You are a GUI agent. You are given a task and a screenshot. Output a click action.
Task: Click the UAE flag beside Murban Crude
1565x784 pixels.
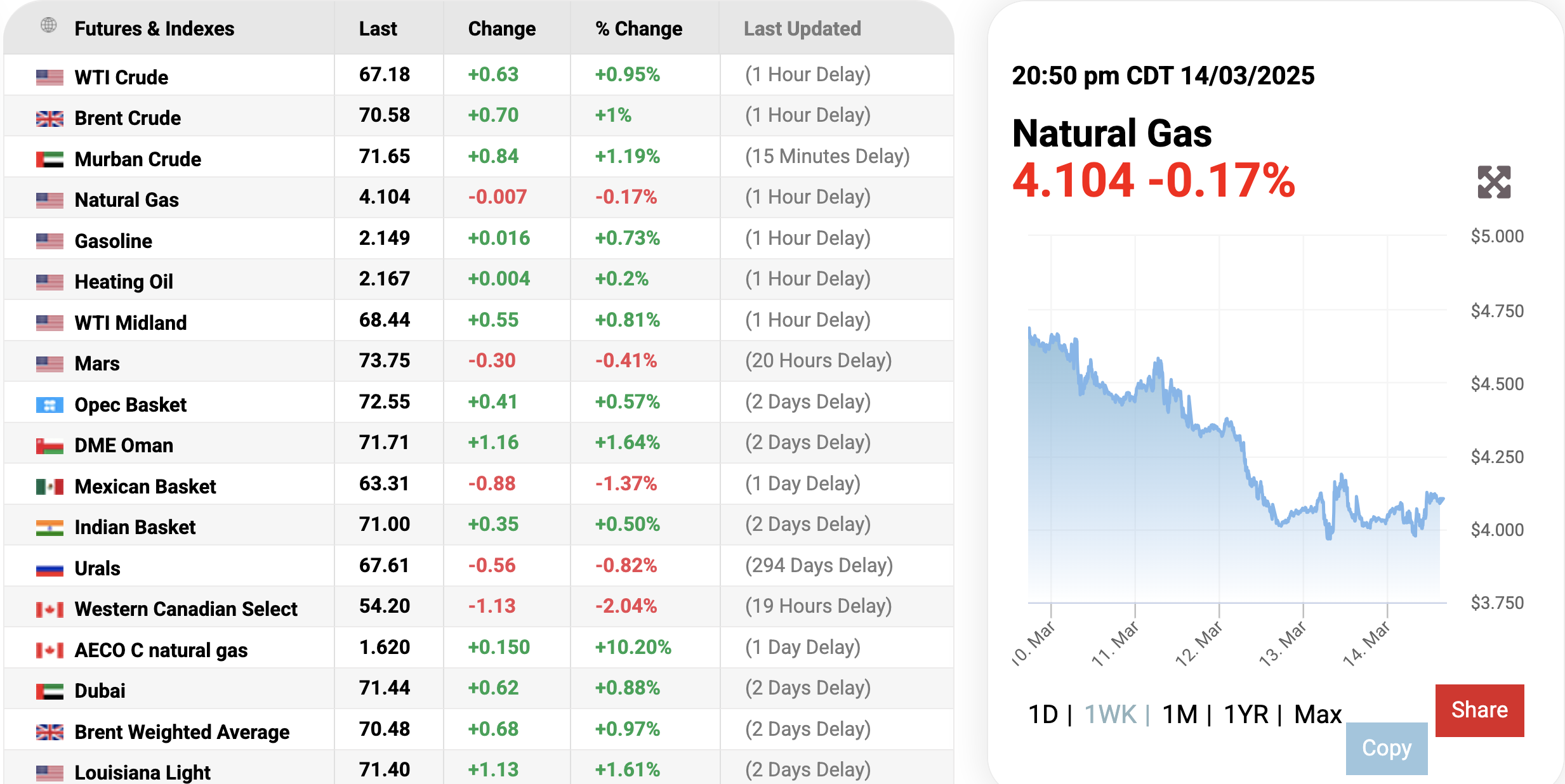(x=50, y=159)
